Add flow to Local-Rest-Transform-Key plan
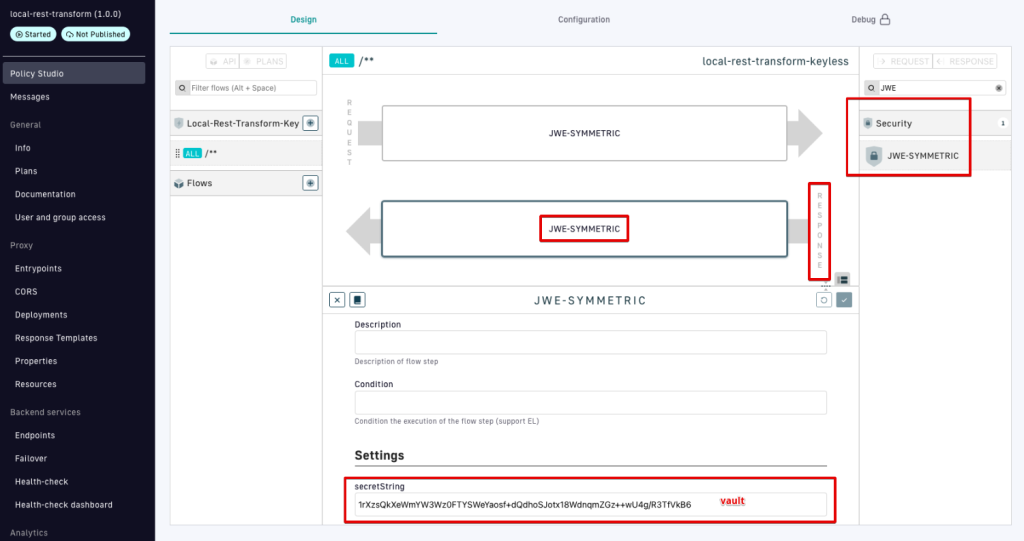The height and width of the screenshot is (541, 1024). (x=310, y=123)
